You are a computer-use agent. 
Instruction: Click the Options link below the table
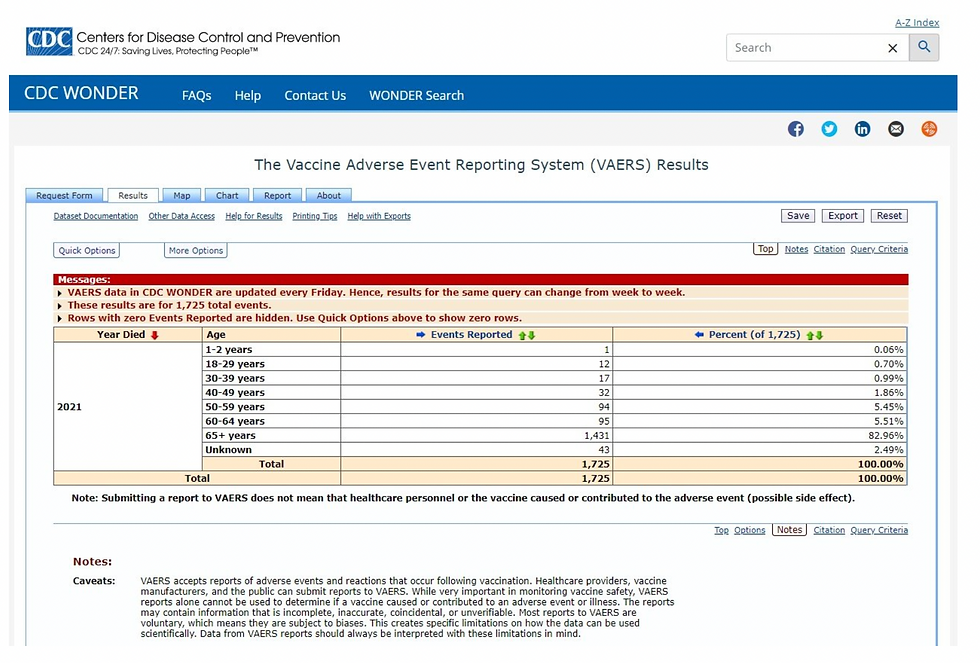[749, 531]
